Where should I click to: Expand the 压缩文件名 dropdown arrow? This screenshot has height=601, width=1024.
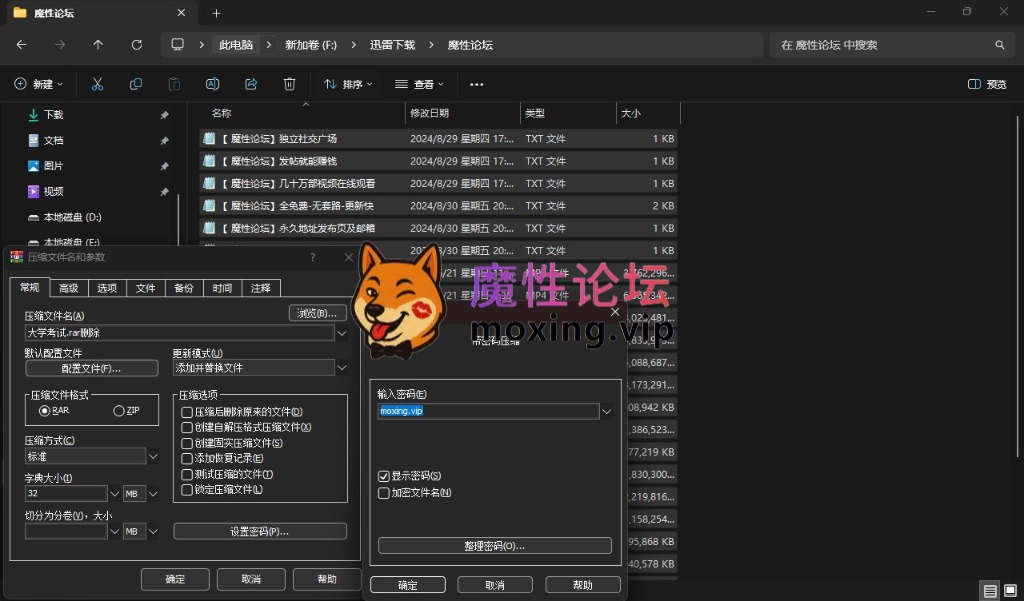pyautogui.click(x=342, y=333)
